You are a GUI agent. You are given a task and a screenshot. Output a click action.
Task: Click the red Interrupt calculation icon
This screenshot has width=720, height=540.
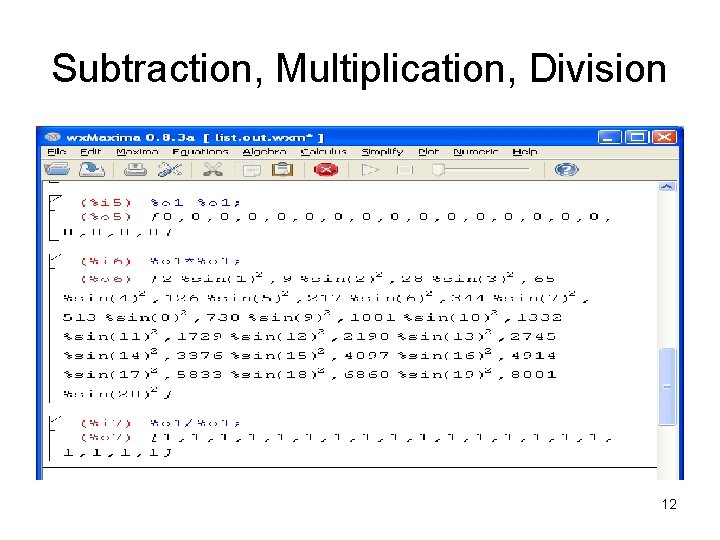tap(326, 170)
